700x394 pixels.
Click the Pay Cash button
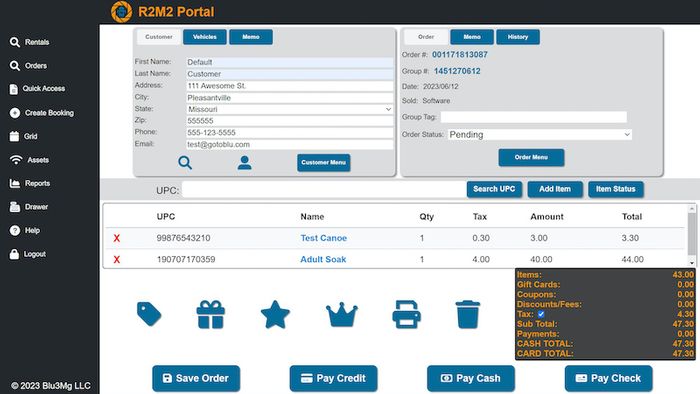coord(471,378)
